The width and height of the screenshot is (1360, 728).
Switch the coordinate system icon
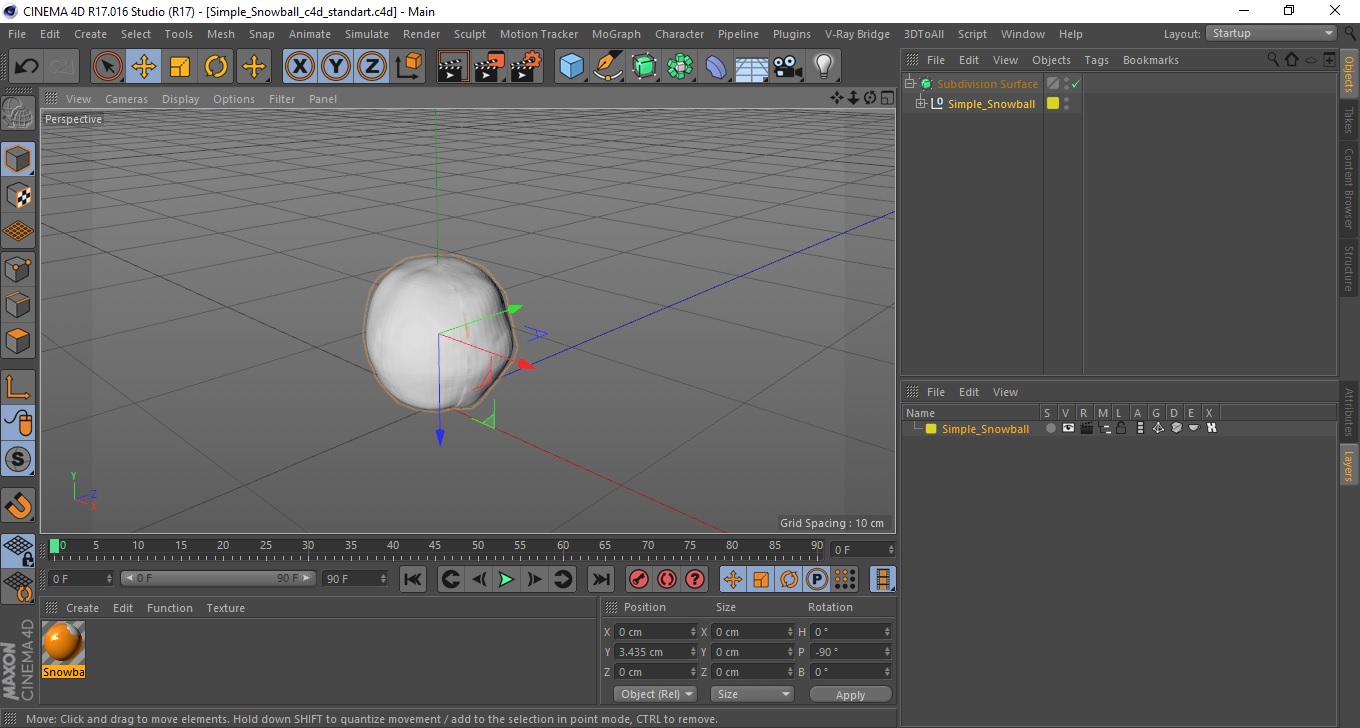point(409,67)
